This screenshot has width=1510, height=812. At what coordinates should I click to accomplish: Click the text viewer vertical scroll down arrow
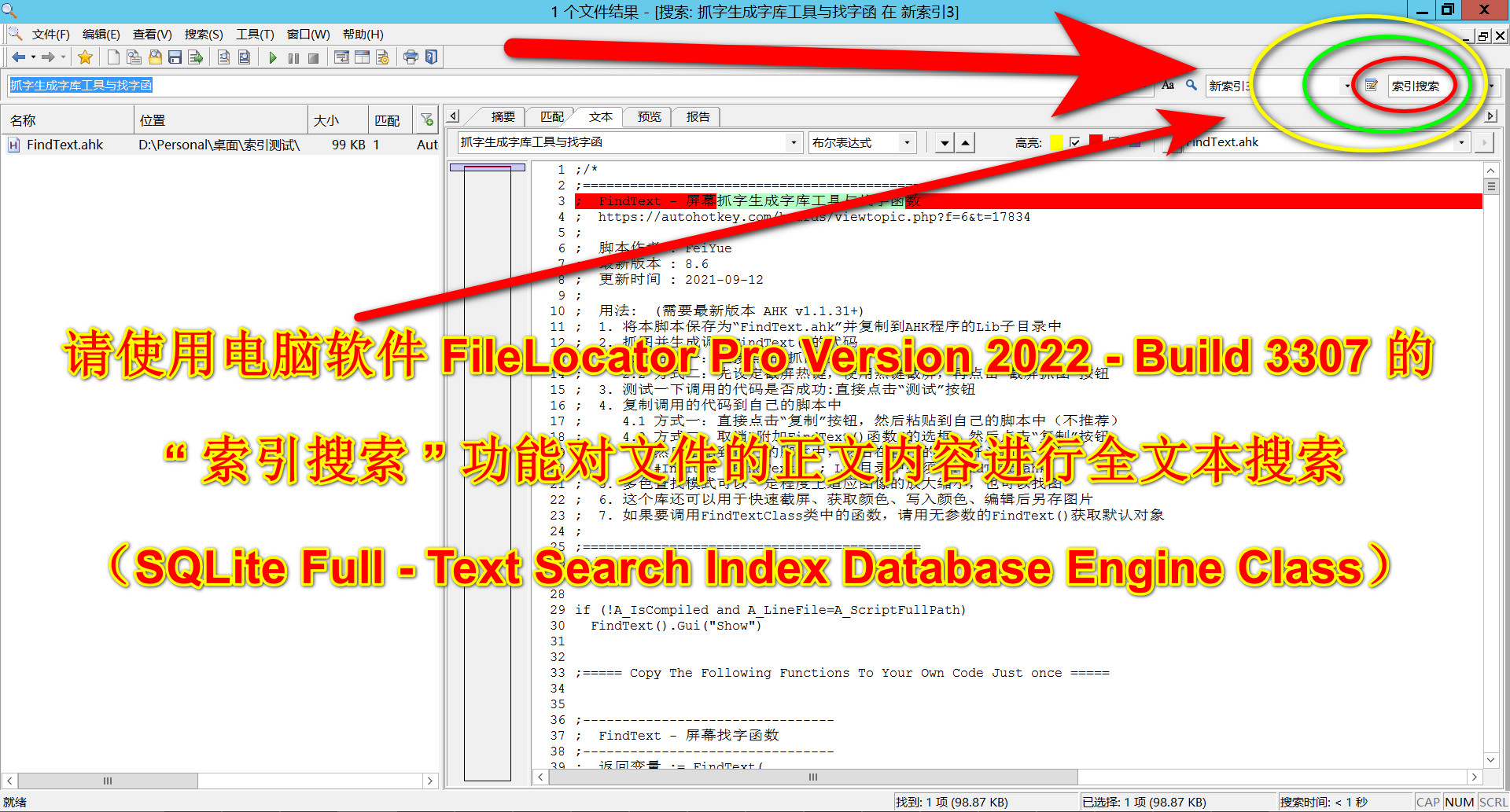point(1491,760)
